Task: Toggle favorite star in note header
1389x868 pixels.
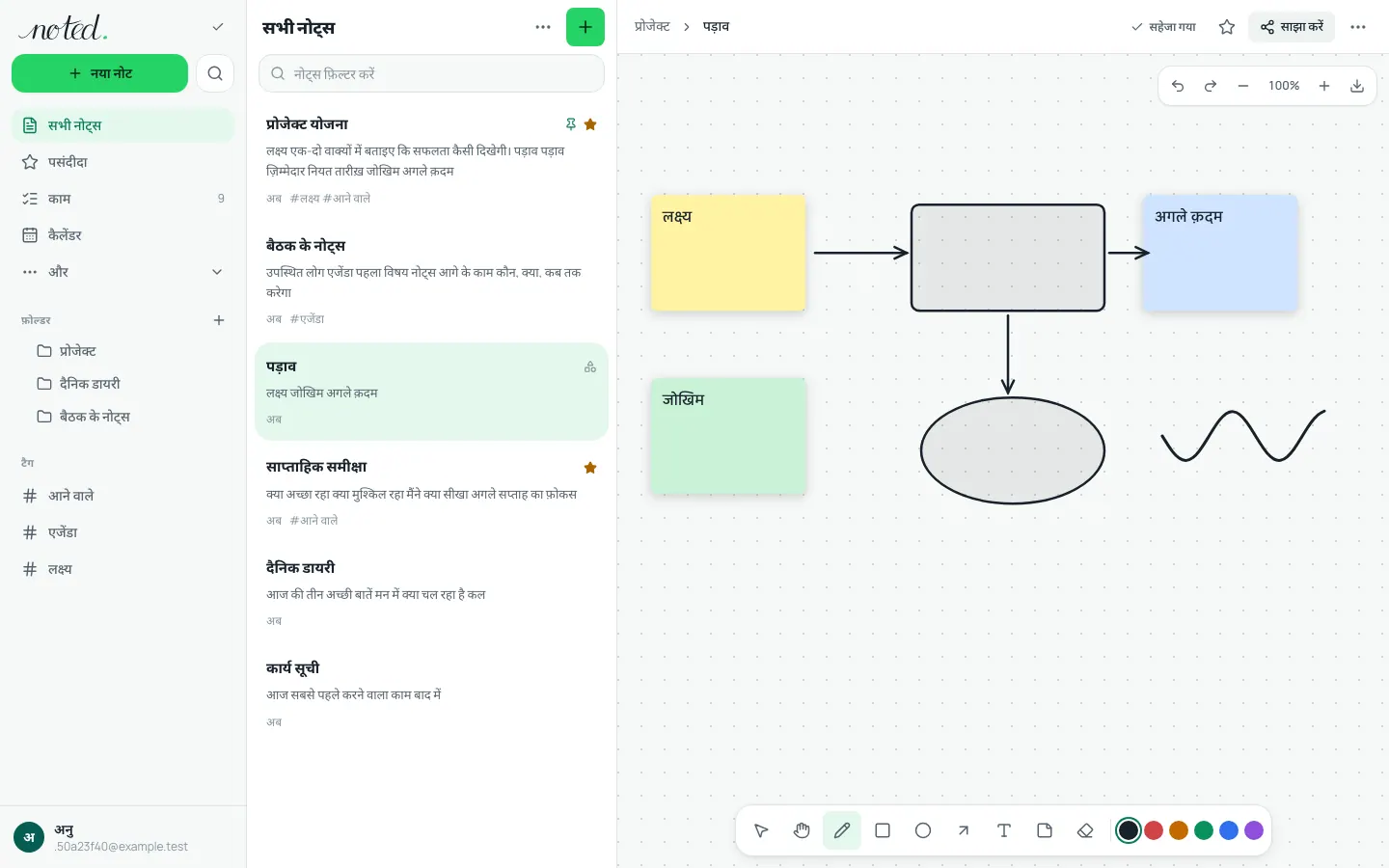Action: click(1227, 27)
